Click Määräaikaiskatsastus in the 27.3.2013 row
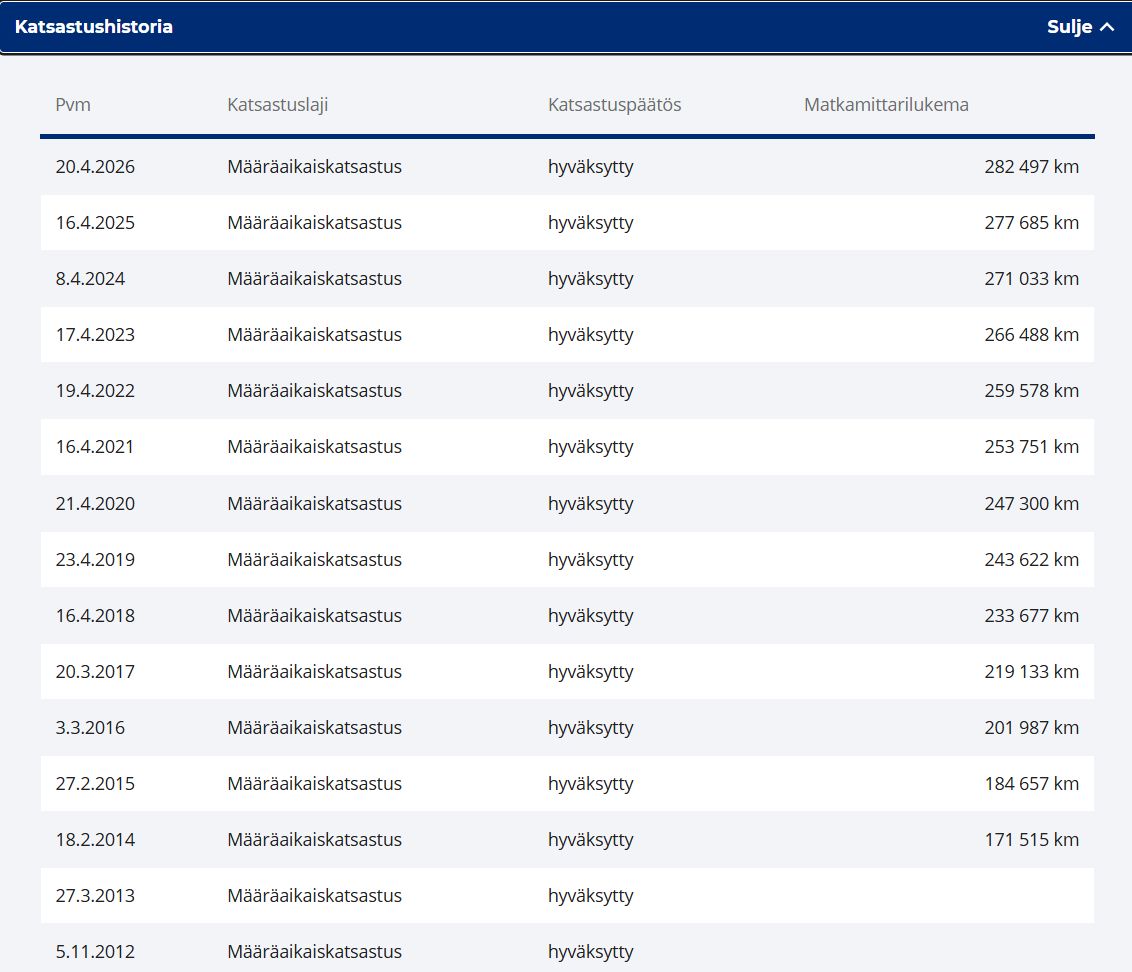Screen dimensions: 1132x972 [315, 895]
